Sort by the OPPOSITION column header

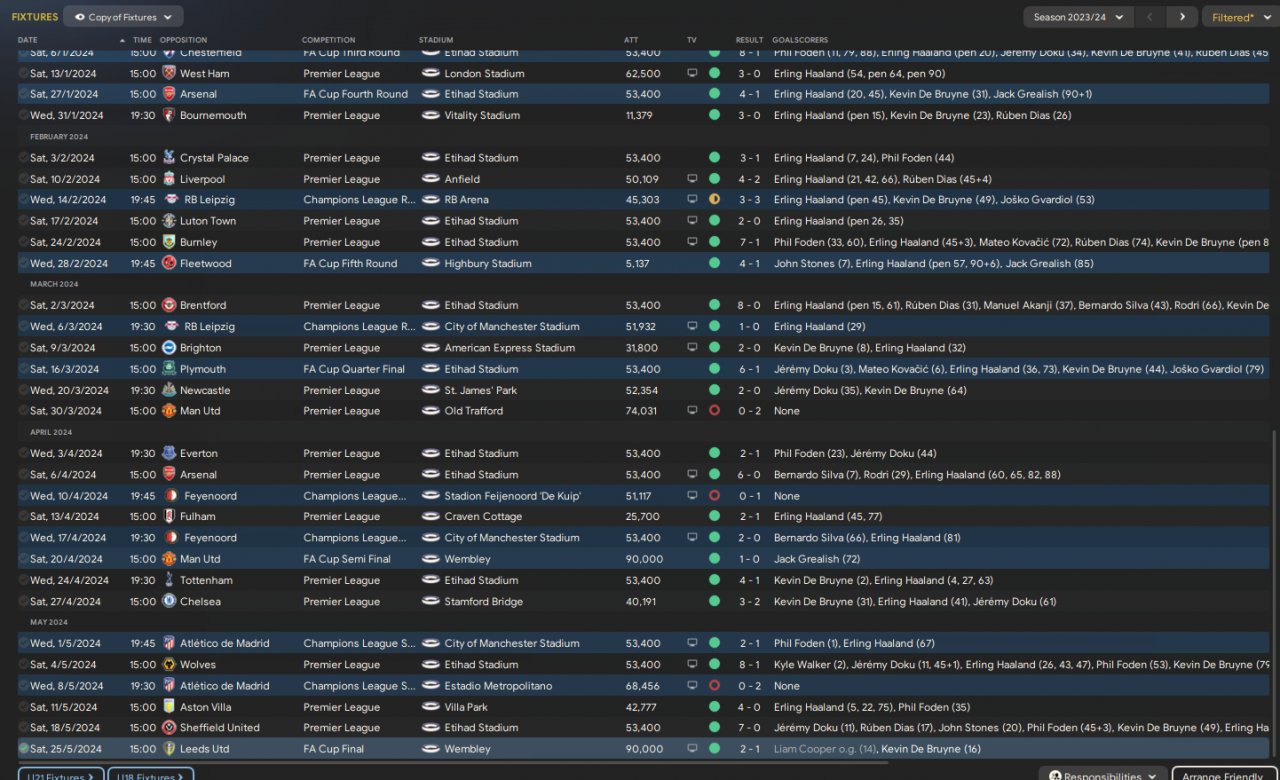[183, 40]
